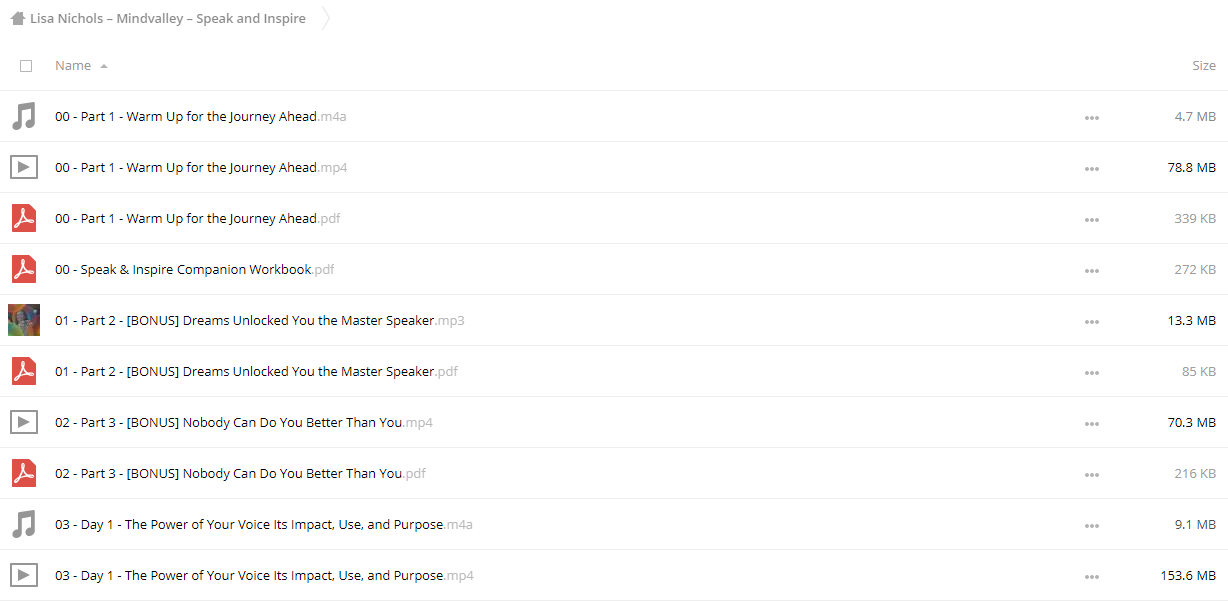Click video icon of Power of Your Voice .mp4
The width and height of the screenshot is (1228, 601).
pos(24,576)
